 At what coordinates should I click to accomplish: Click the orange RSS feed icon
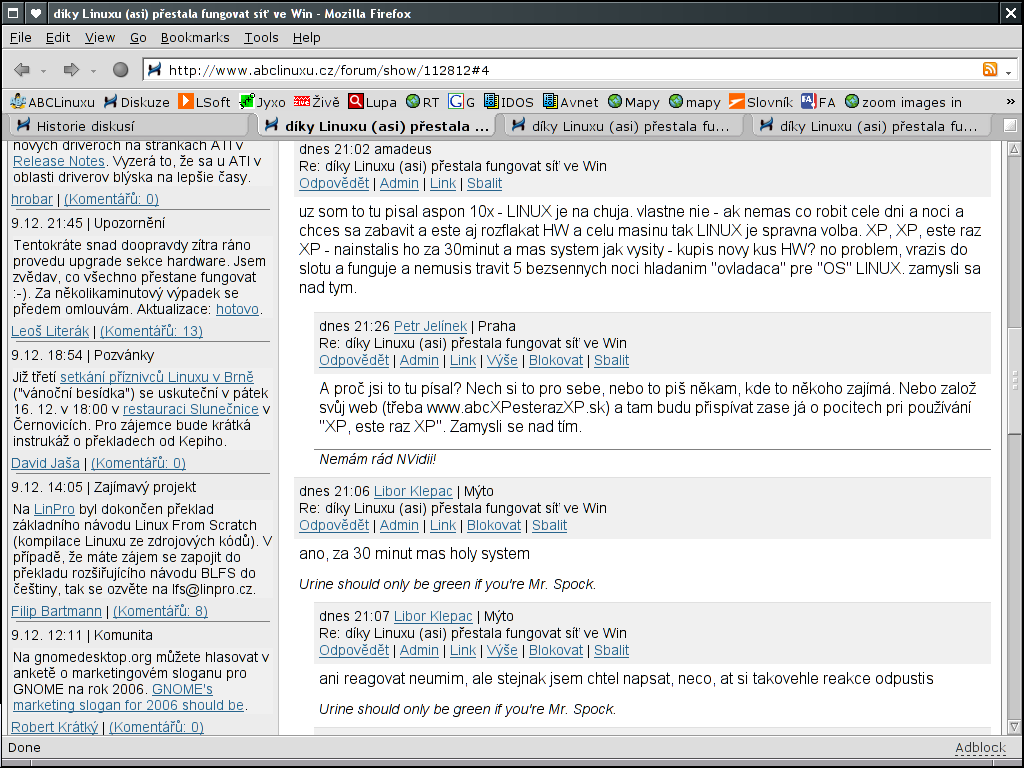990,70
